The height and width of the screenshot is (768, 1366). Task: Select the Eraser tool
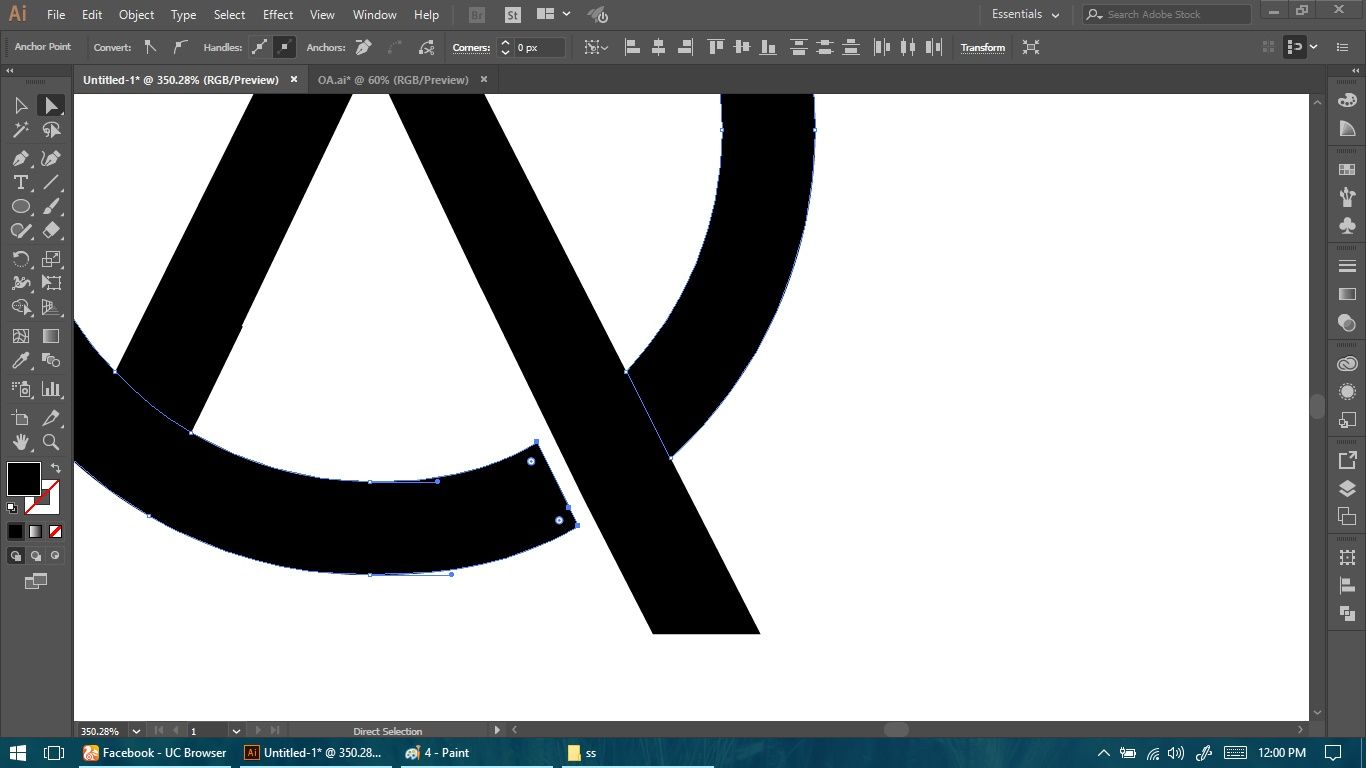[51, 231]
